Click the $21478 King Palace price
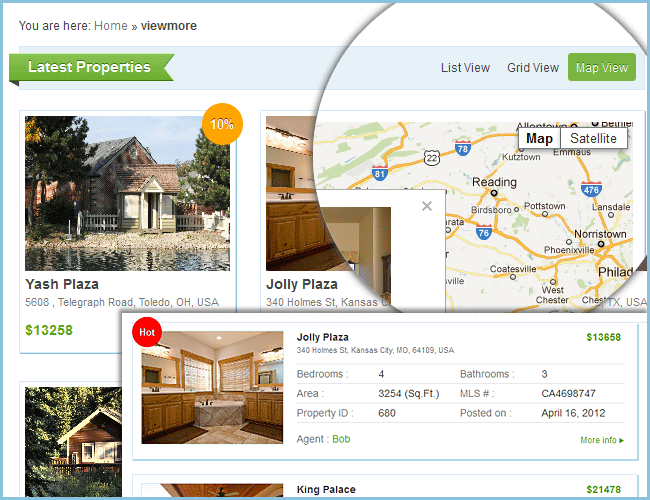Image resolution: width=650 pixels, height=500 pixels. tap(604, 490)
